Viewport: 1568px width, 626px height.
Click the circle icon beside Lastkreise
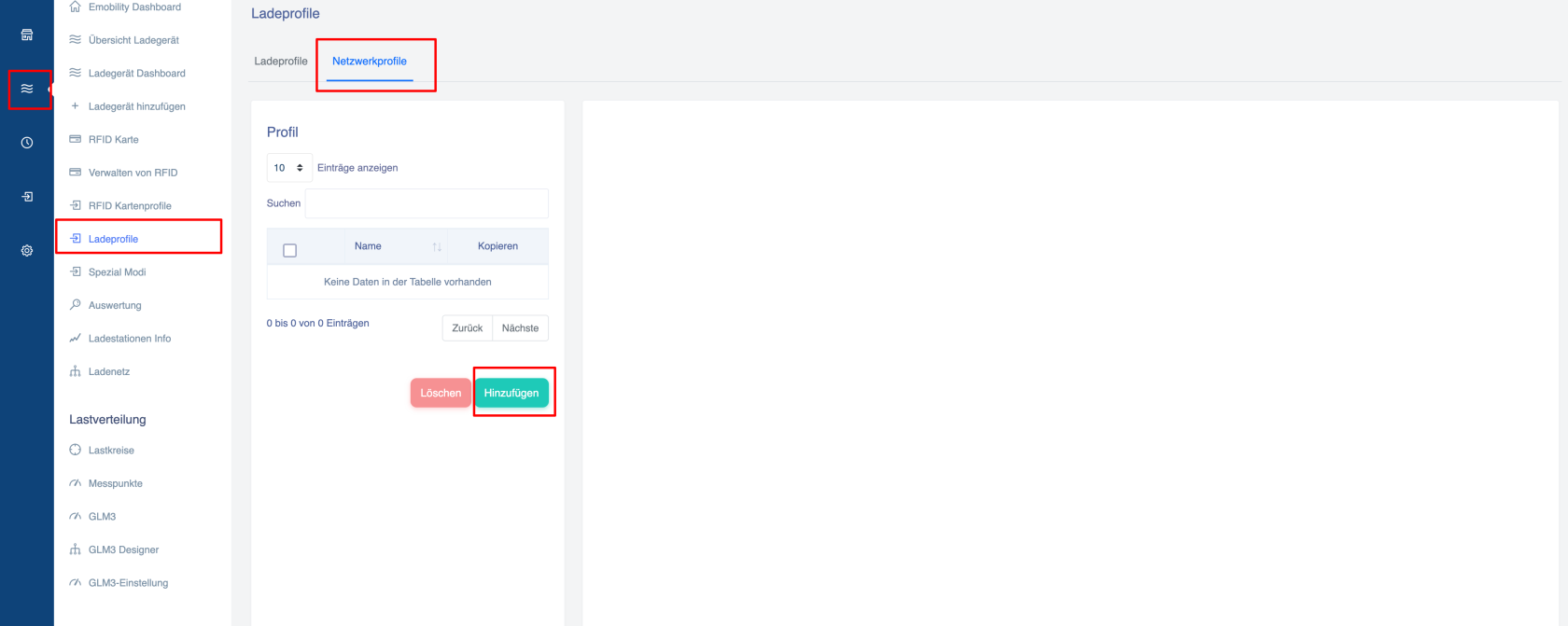(76, 450)
